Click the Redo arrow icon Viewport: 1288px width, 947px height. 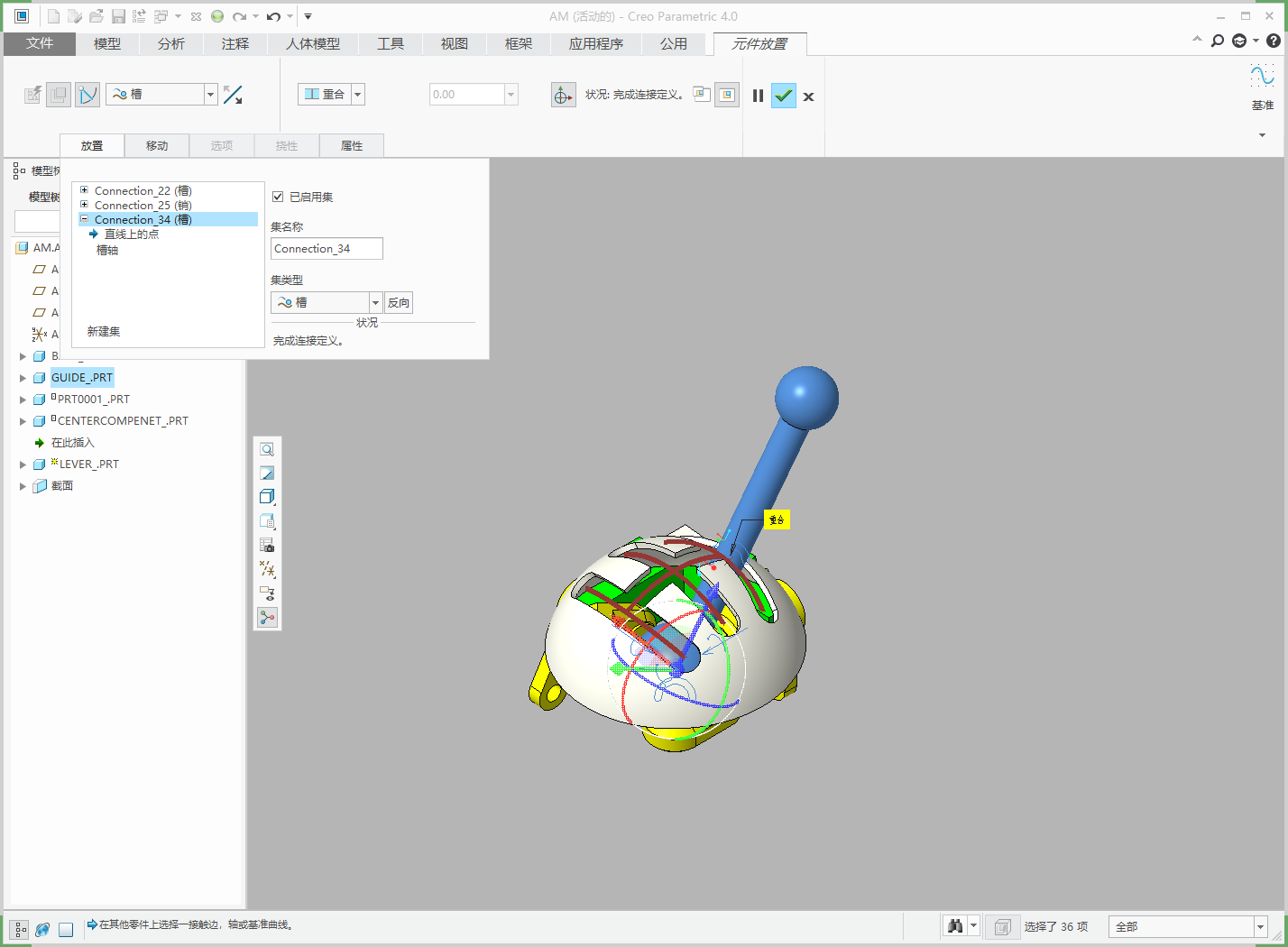pyautogui.click(x=239, y=16)
